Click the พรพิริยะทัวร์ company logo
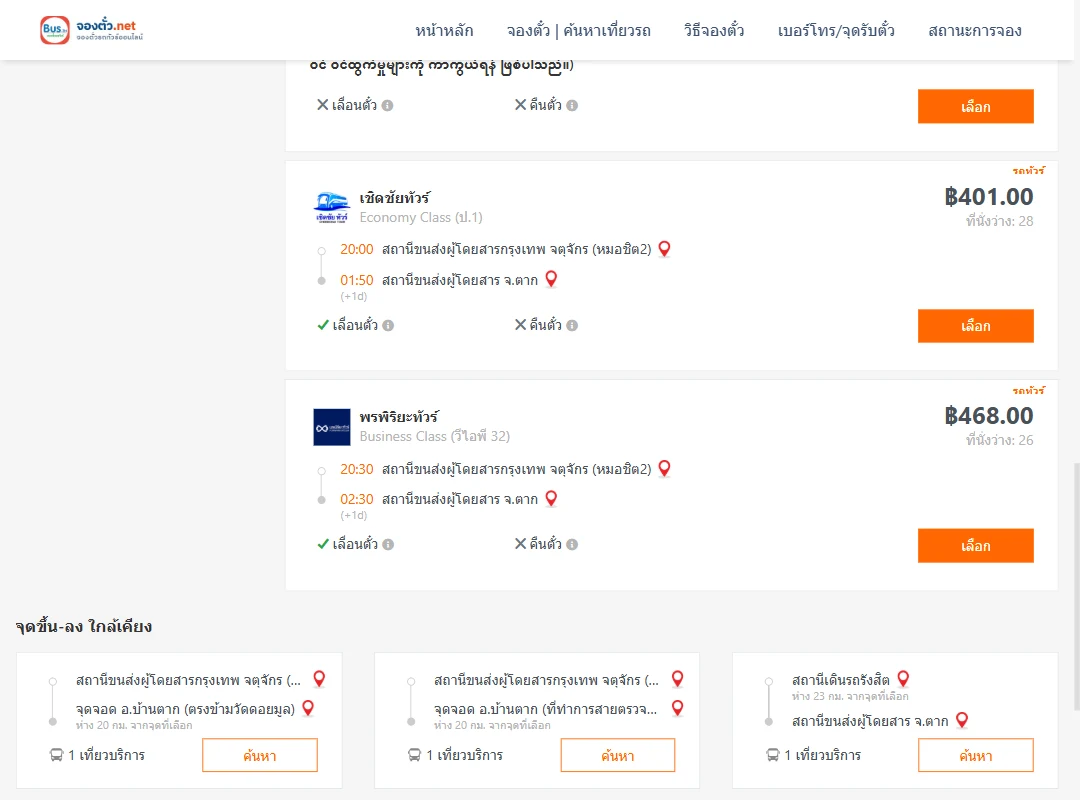The width and height of the screenshot is (1080, 800). pos(332,427)
